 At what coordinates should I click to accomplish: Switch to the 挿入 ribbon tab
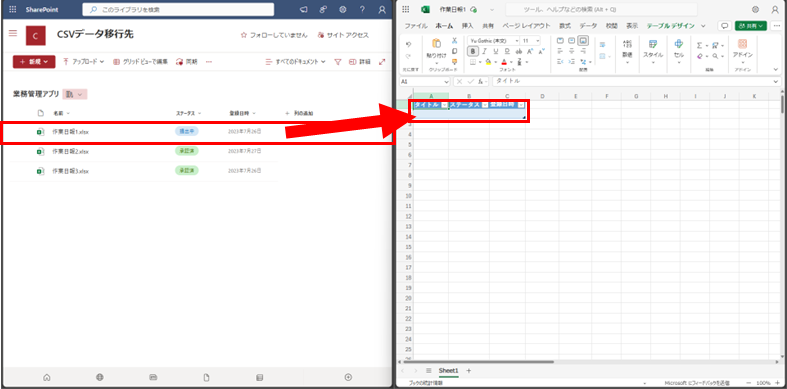[467, 26]
